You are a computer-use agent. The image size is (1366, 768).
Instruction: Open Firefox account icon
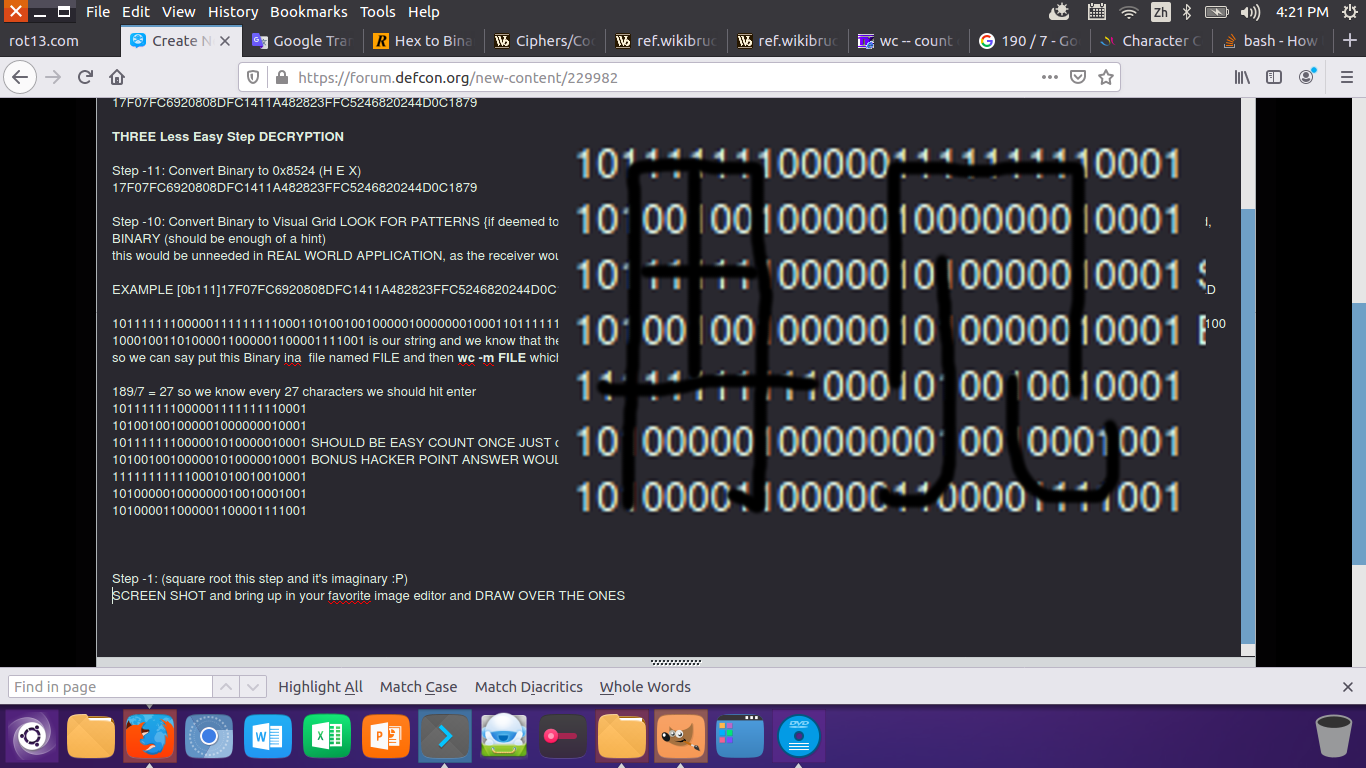(x=1307, y=77)
